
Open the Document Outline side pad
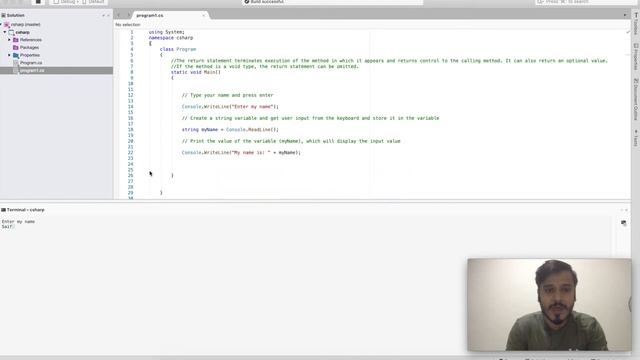click(636, 99)
